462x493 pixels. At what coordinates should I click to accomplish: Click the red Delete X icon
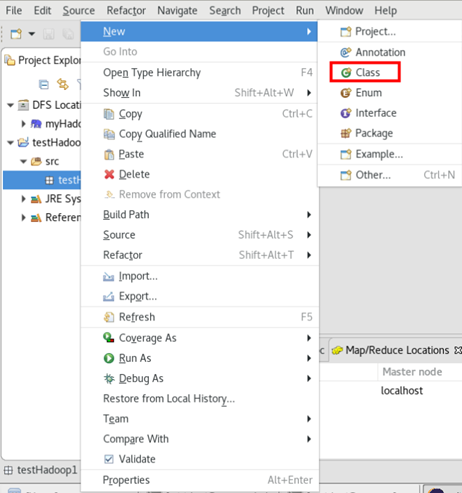(x=109, y=174)
